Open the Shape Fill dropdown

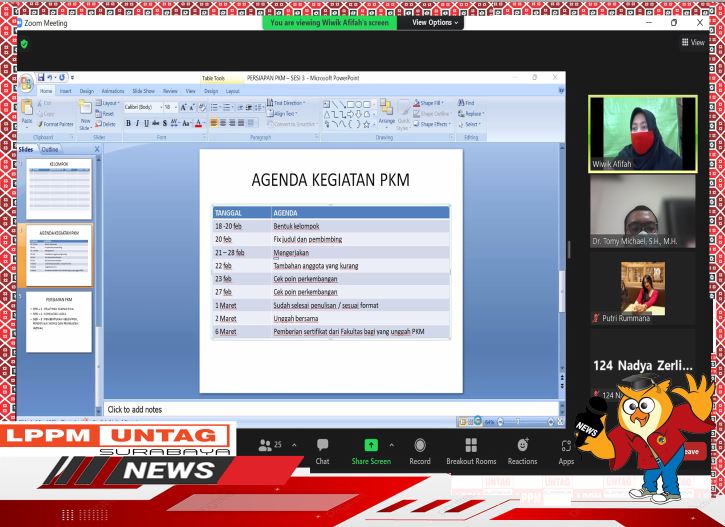click(x=428, y=103)
